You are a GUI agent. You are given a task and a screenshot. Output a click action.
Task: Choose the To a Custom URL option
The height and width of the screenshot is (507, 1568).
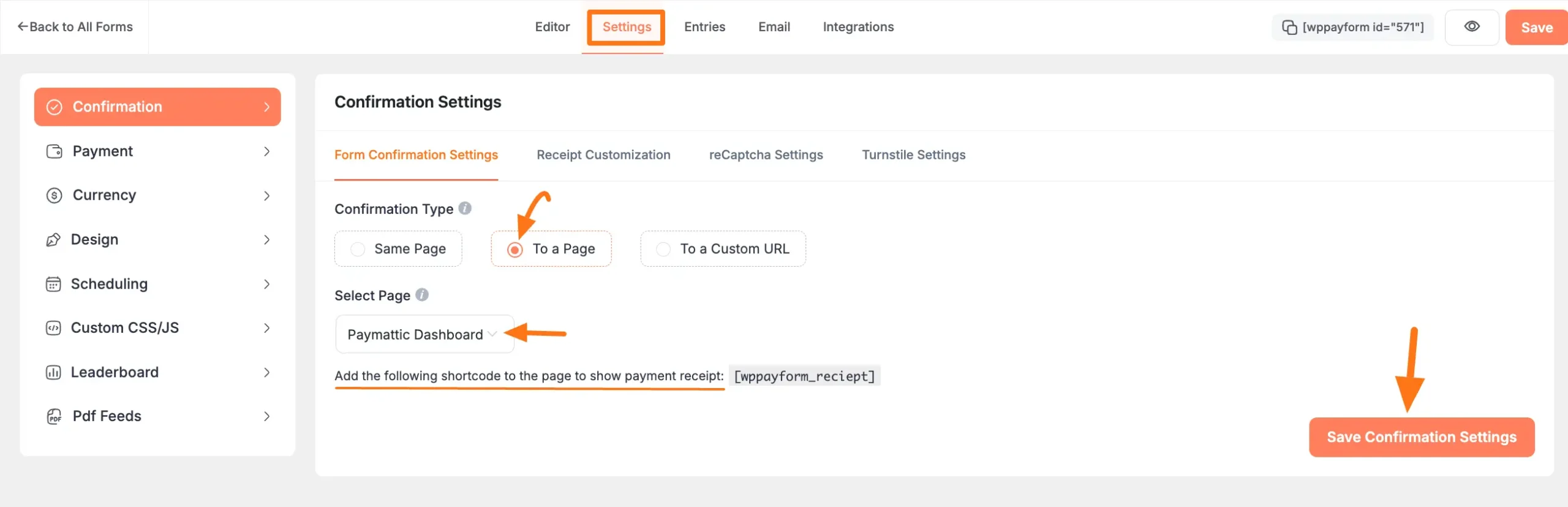663,249
